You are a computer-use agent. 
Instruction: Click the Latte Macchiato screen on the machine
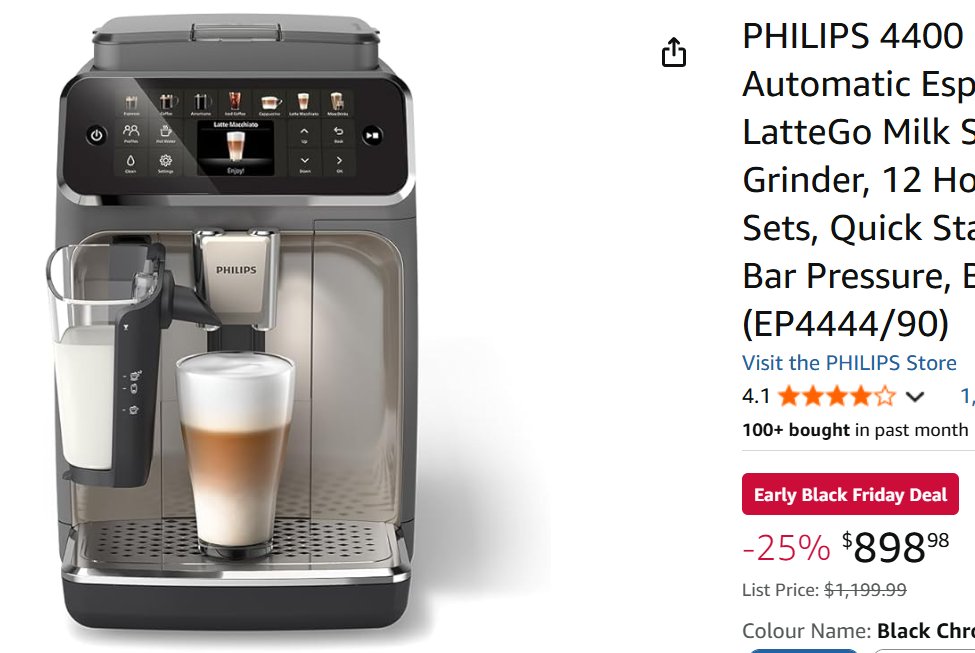[x=235, y=148]
